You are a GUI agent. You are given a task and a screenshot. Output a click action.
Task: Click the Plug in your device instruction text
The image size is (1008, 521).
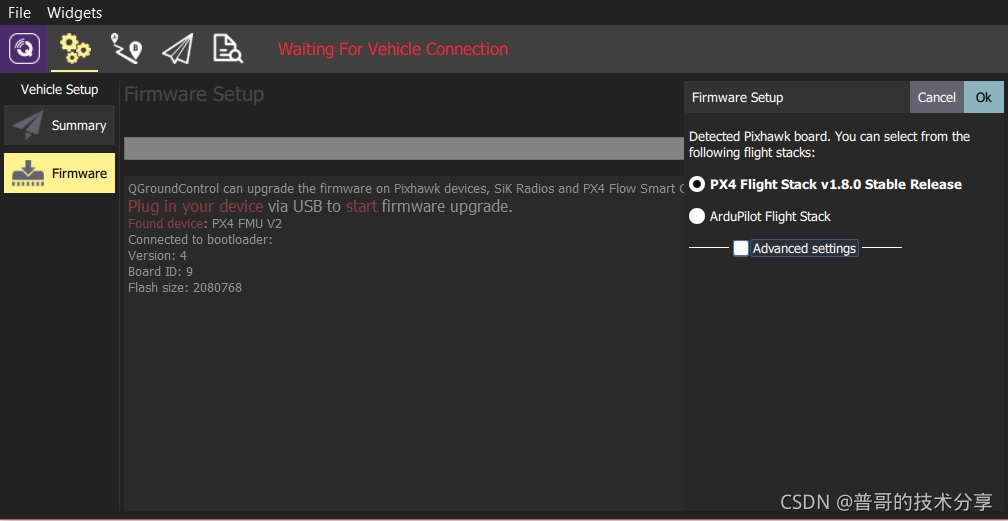pyautogui.click(x=320, y=206)
